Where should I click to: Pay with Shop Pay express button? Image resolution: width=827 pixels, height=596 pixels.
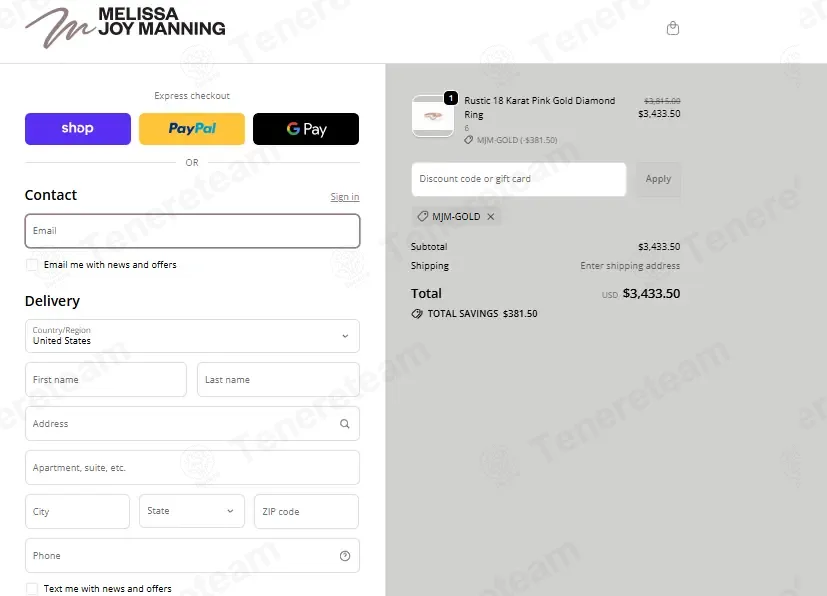click(x=78, y=129)
